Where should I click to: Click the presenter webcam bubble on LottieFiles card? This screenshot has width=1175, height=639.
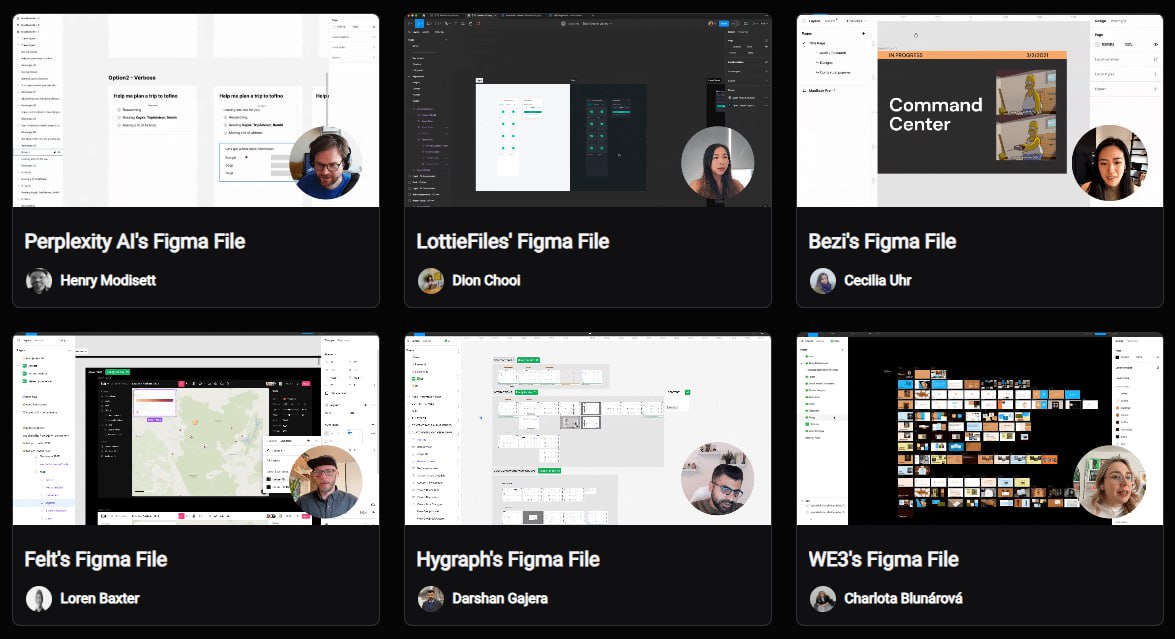718,163
